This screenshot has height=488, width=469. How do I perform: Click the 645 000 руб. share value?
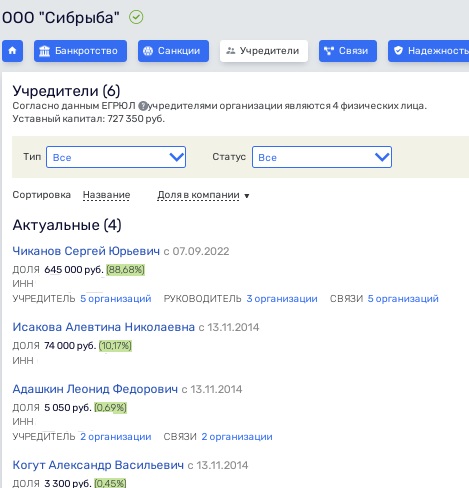[74, 269]
